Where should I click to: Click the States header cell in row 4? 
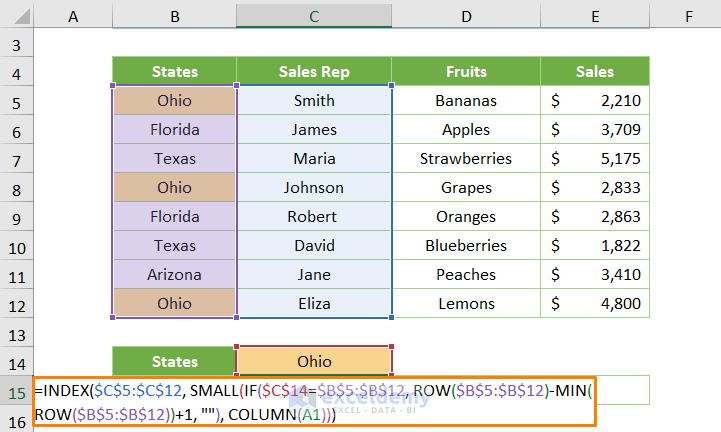[175, 72]
